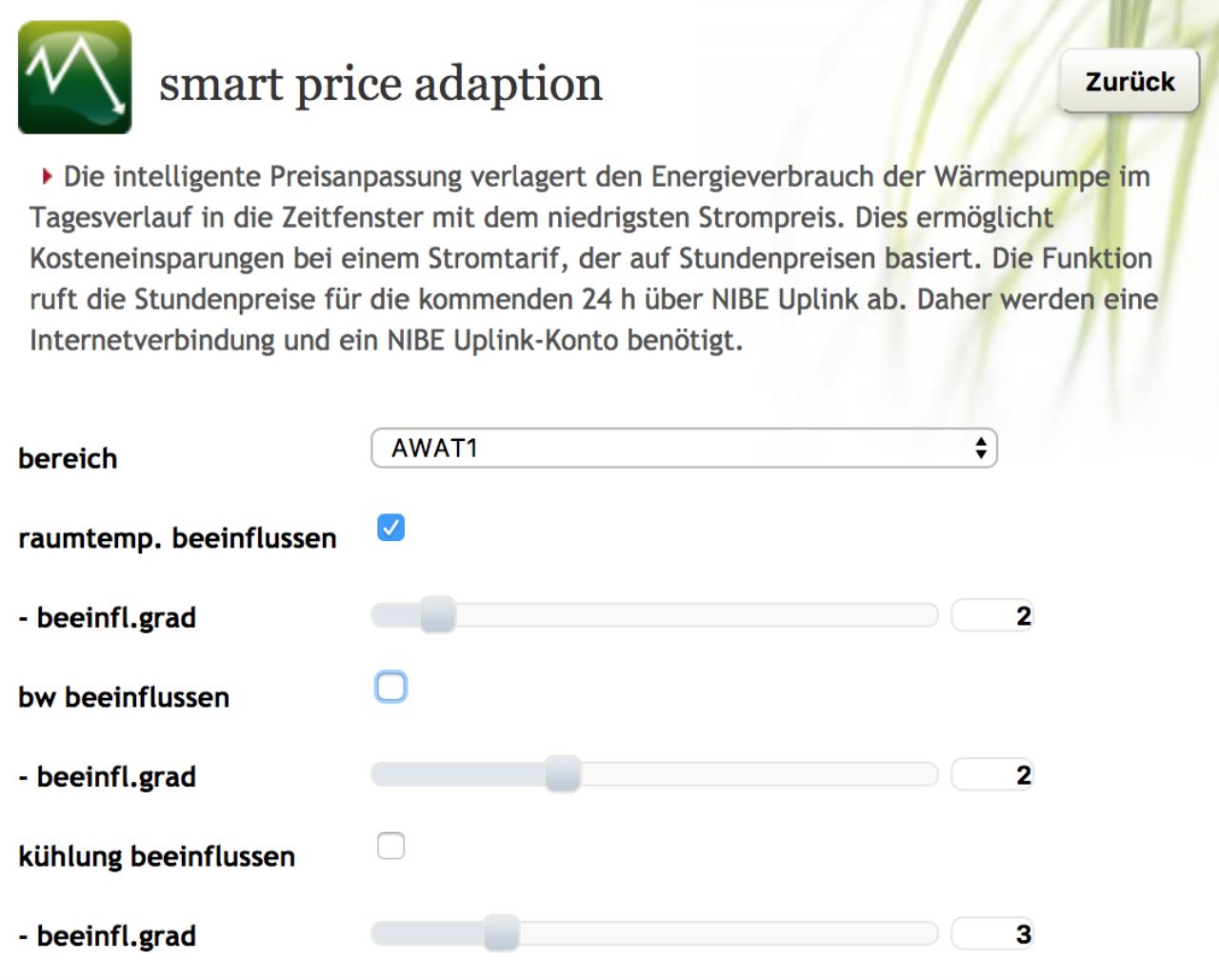Go back with the Zurück button
The height and width of the screenshot is (980, 1219).
pos(1129,81)
